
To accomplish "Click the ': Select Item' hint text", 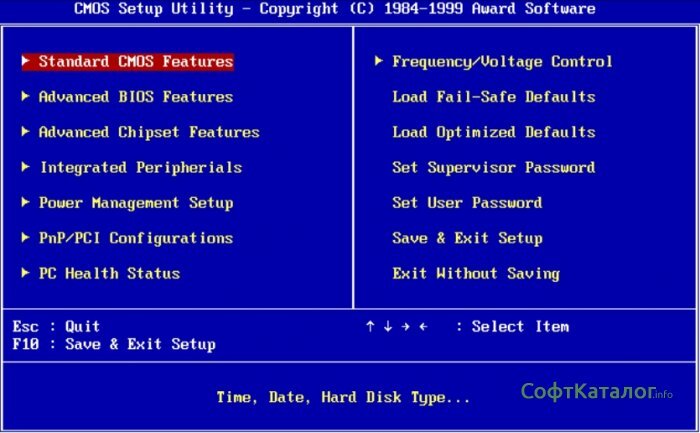I will click(512, 326).
